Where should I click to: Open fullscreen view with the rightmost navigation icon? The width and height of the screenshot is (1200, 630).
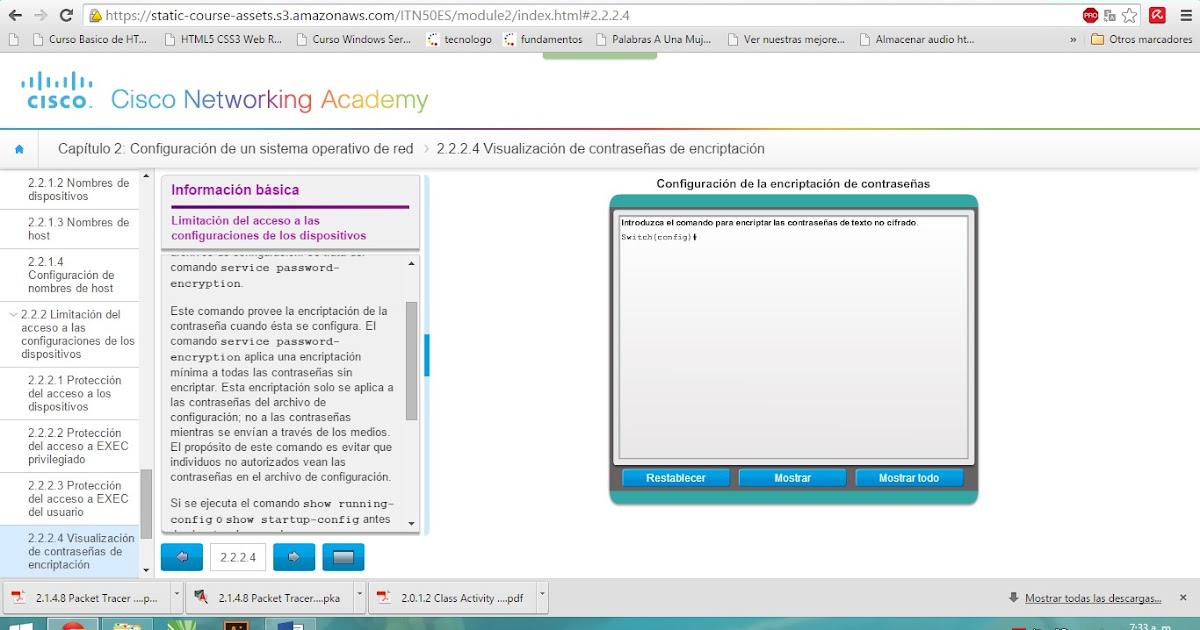tap(343, 557)
